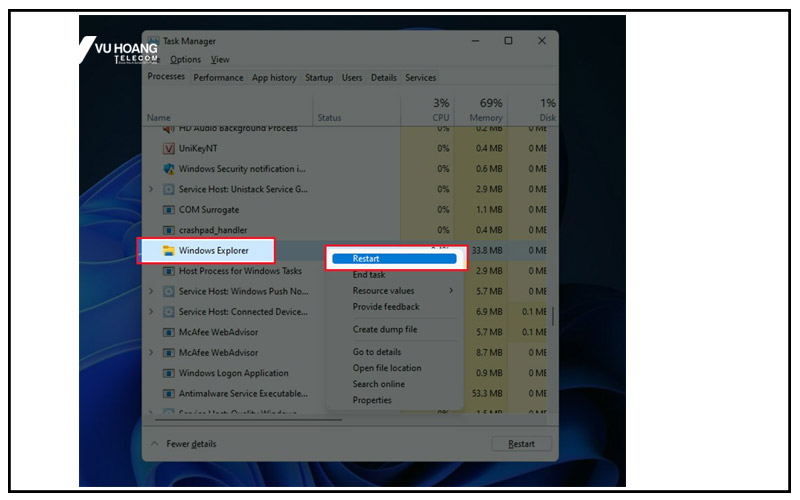Click the 8.7 MB memory value

coord(489,353)
